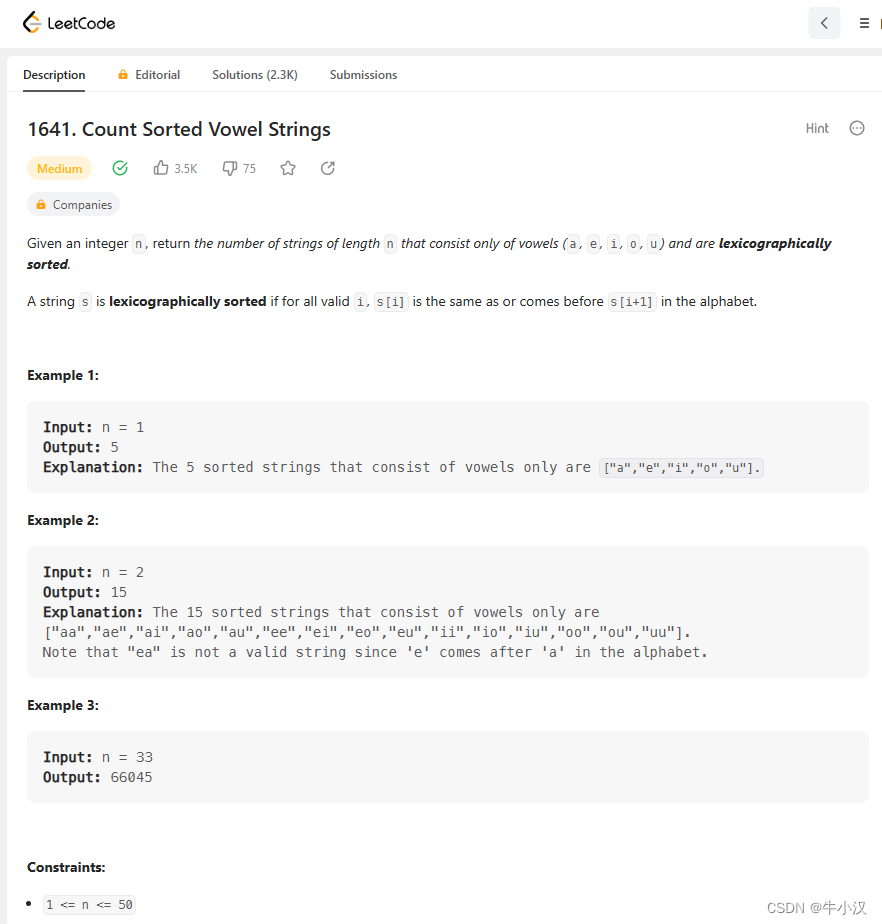Click the Medium difficulty badge
This screenshot has height=924, width=882.
[x=59, y=168]
